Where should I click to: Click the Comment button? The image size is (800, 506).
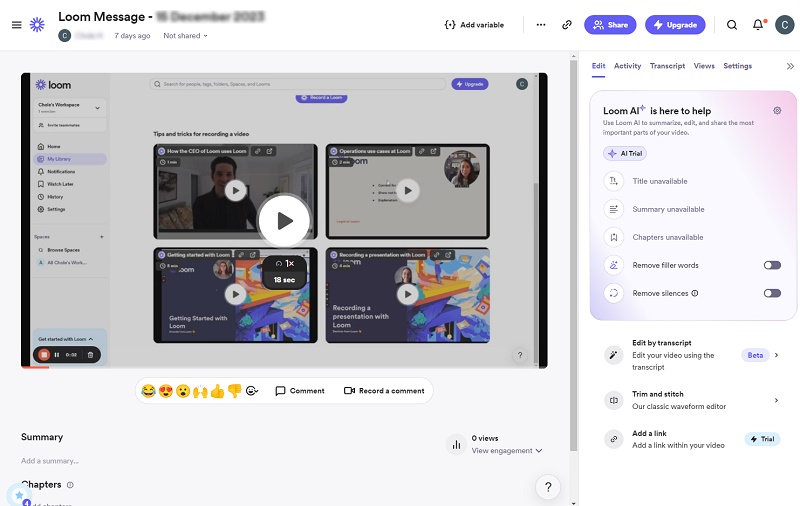tap(300, 391)
